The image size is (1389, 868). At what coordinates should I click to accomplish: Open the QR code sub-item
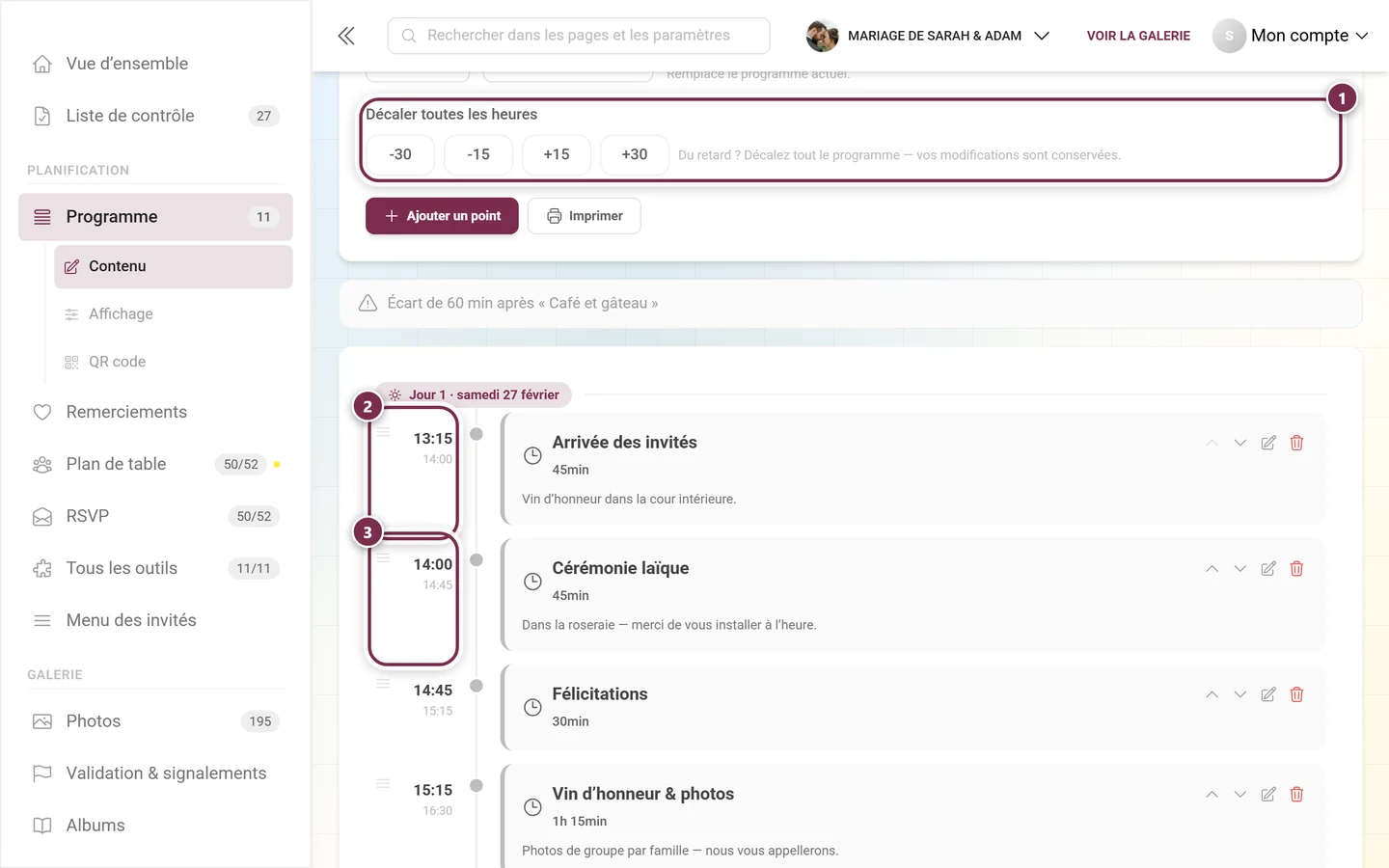[174, 362]
